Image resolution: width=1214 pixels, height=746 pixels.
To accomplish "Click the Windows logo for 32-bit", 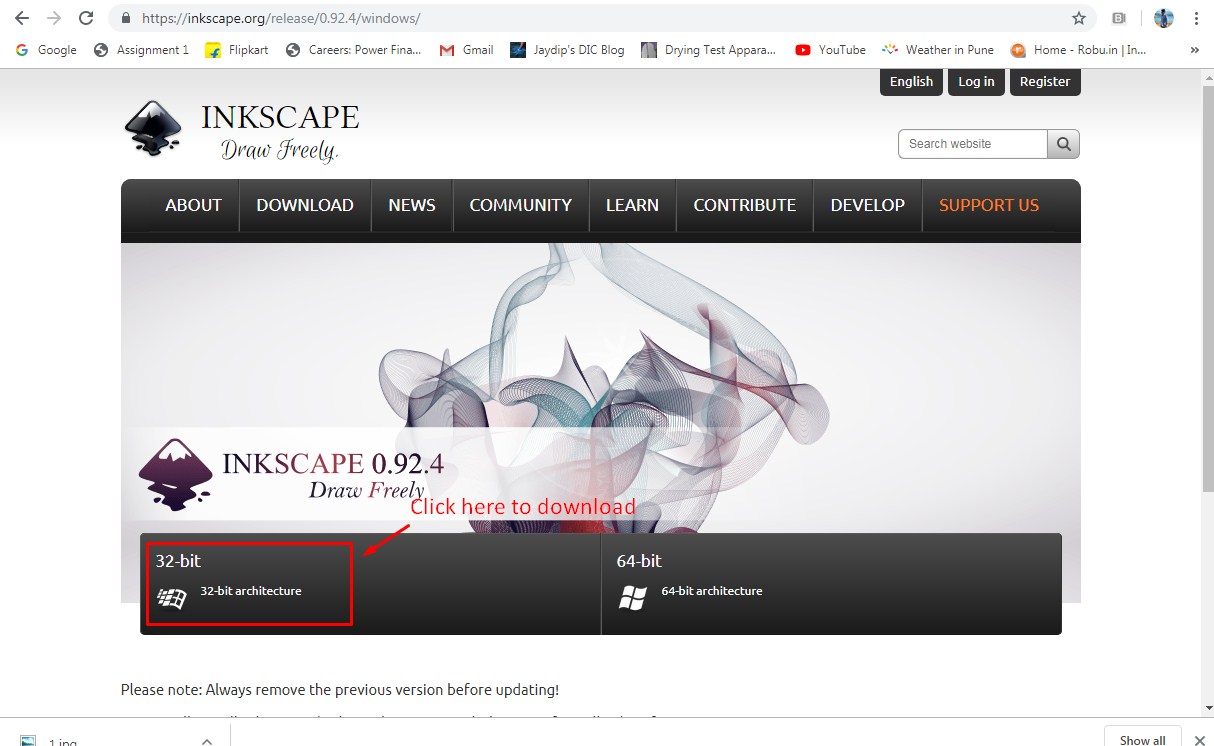I will coord(172,598).
